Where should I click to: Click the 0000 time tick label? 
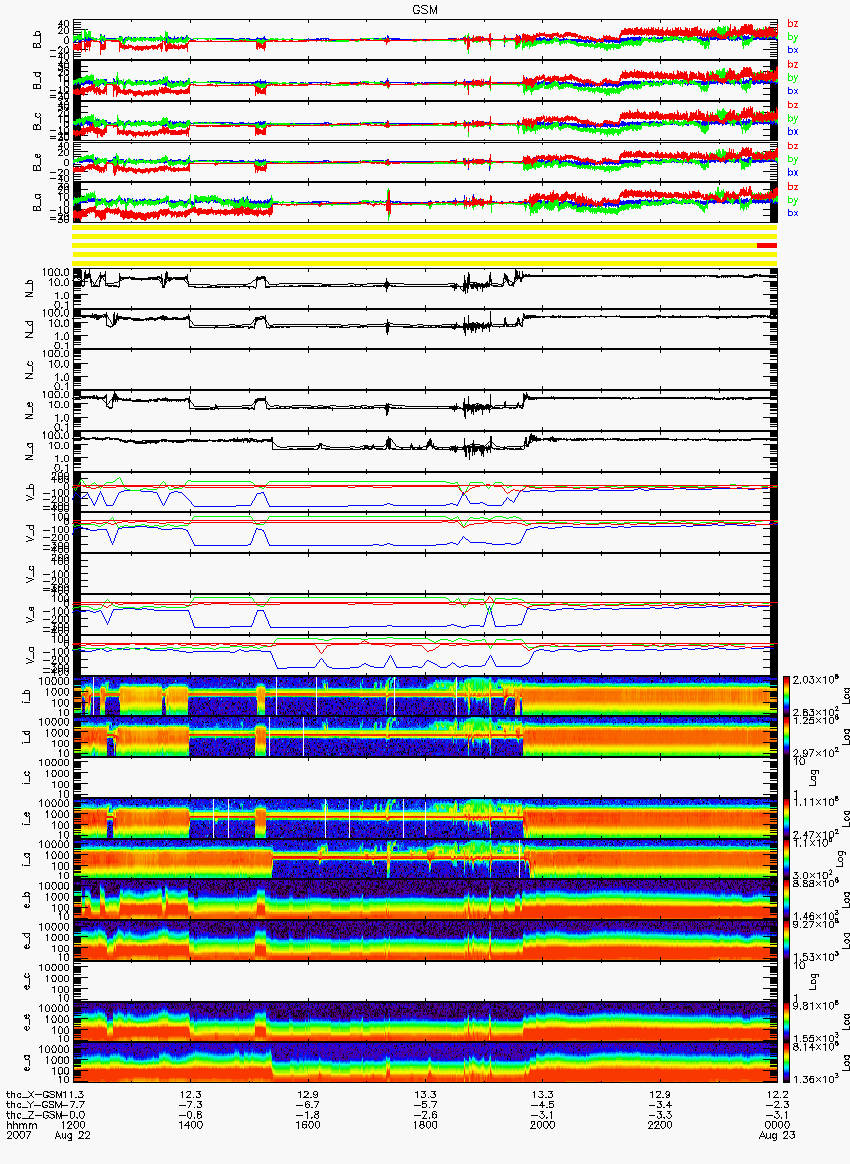[x=777, y=1125]
